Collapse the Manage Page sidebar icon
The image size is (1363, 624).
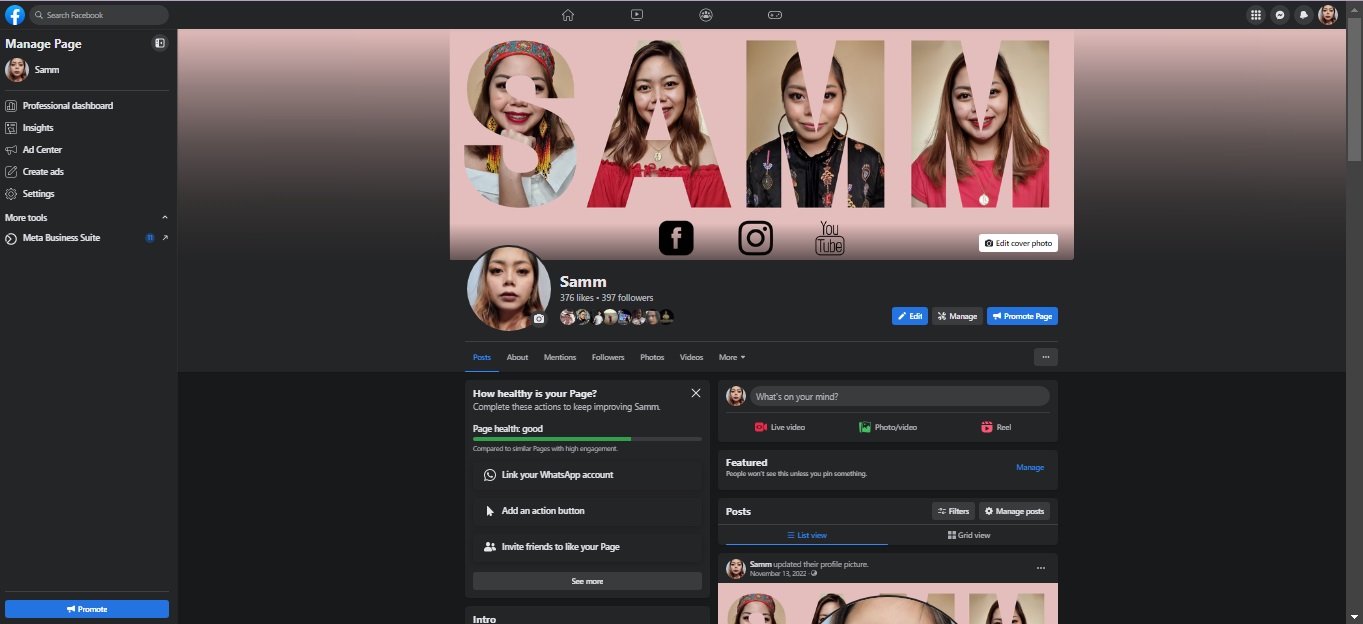click(x=160, y=43)
